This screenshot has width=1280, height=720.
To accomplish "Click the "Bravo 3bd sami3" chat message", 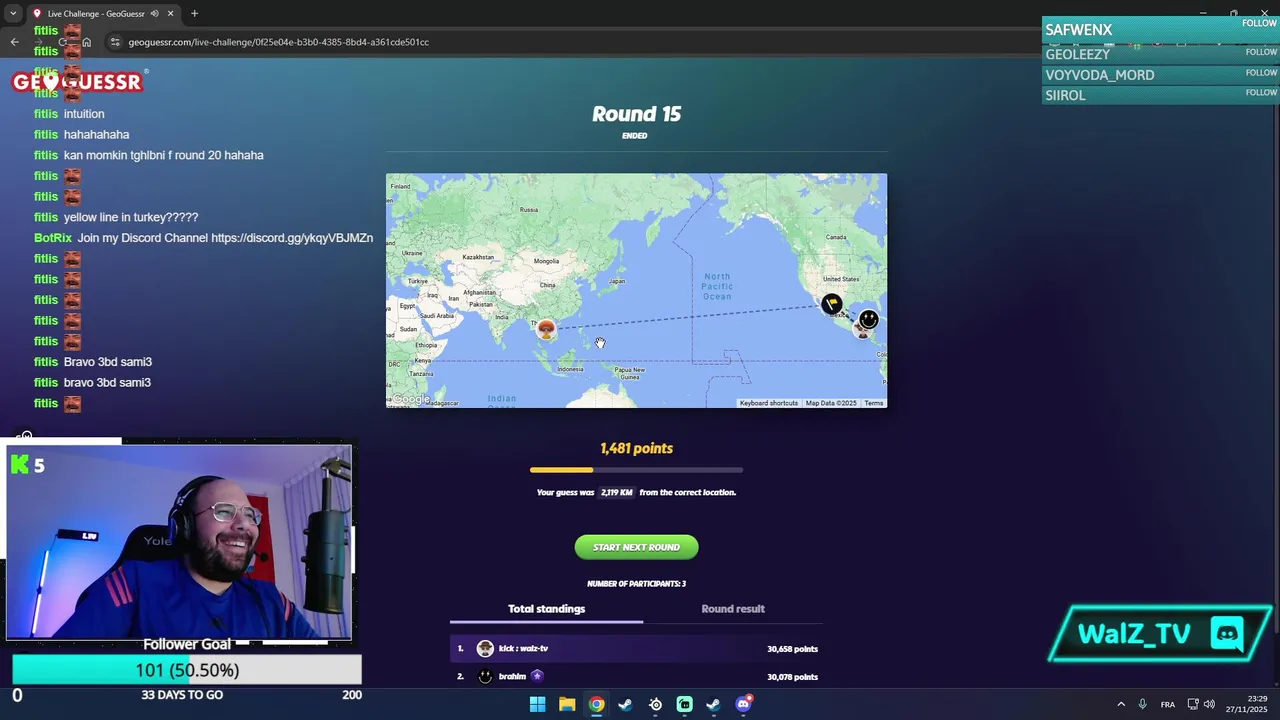I will 107,362.
